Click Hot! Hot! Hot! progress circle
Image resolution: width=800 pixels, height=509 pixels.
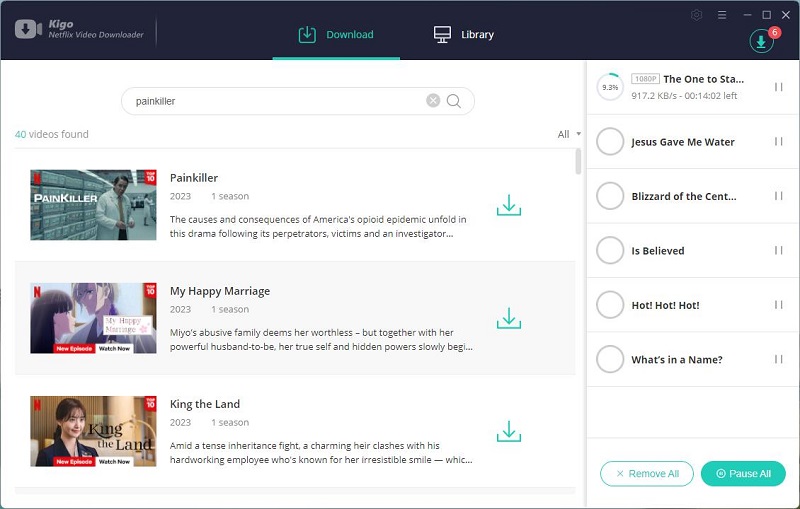610,304
